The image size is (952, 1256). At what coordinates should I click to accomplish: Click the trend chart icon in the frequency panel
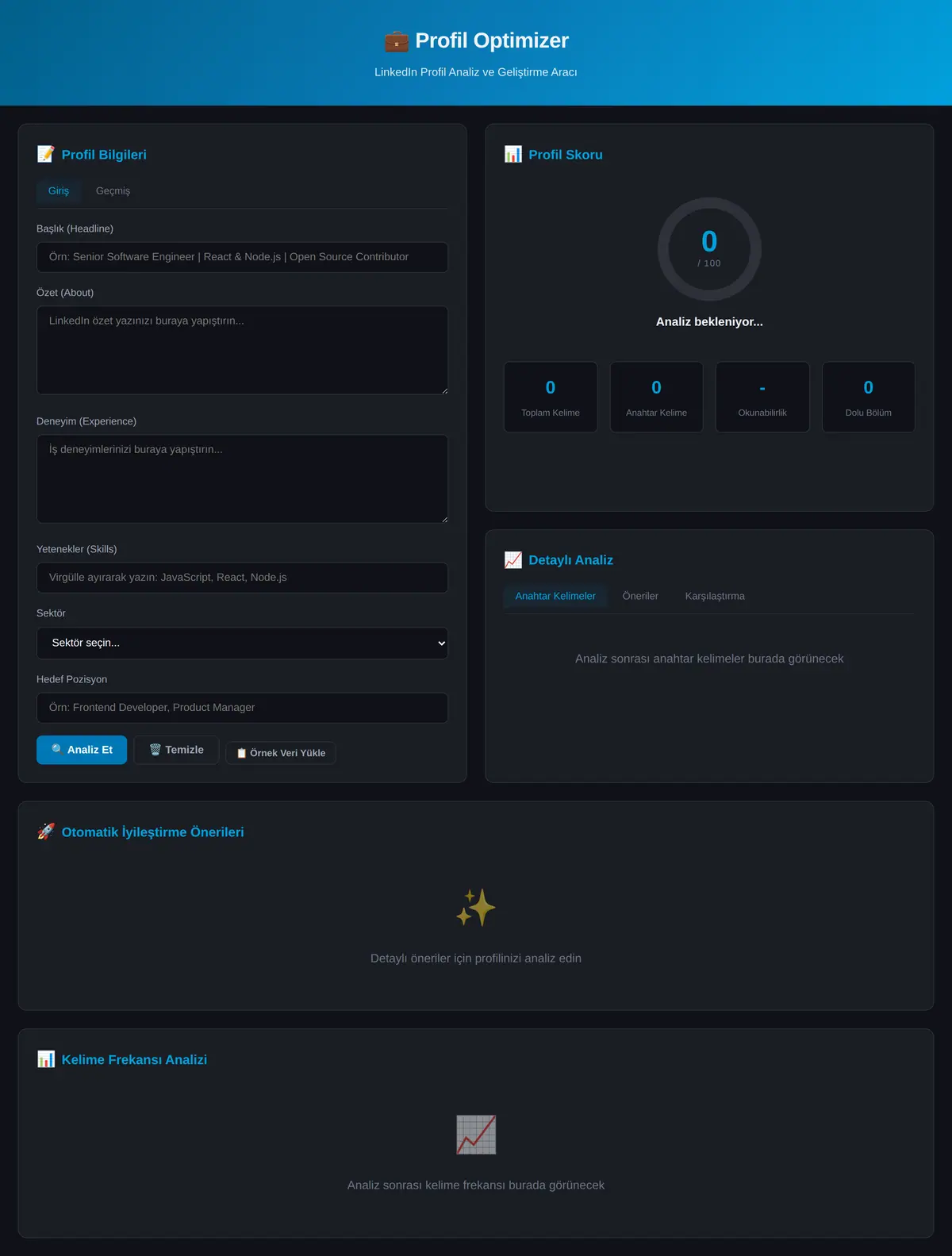click(x=476, y=1135)
